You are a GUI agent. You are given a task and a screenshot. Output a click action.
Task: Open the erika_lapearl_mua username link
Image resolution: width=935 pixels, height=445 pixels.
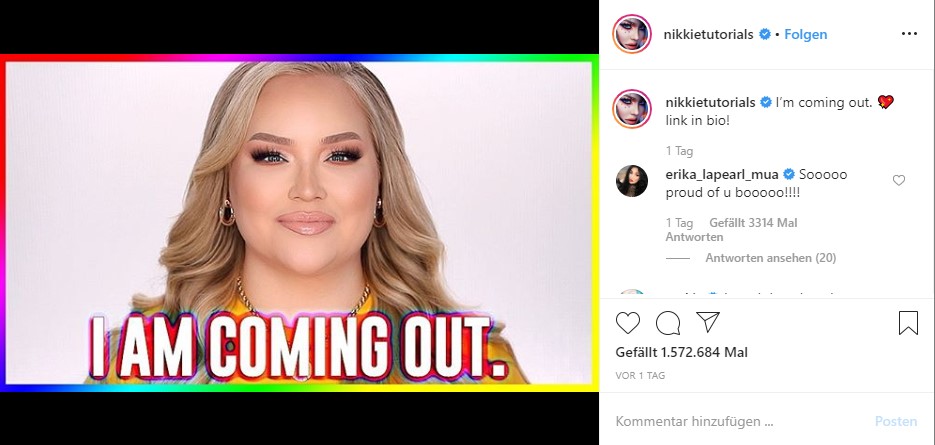click(722, 175)
